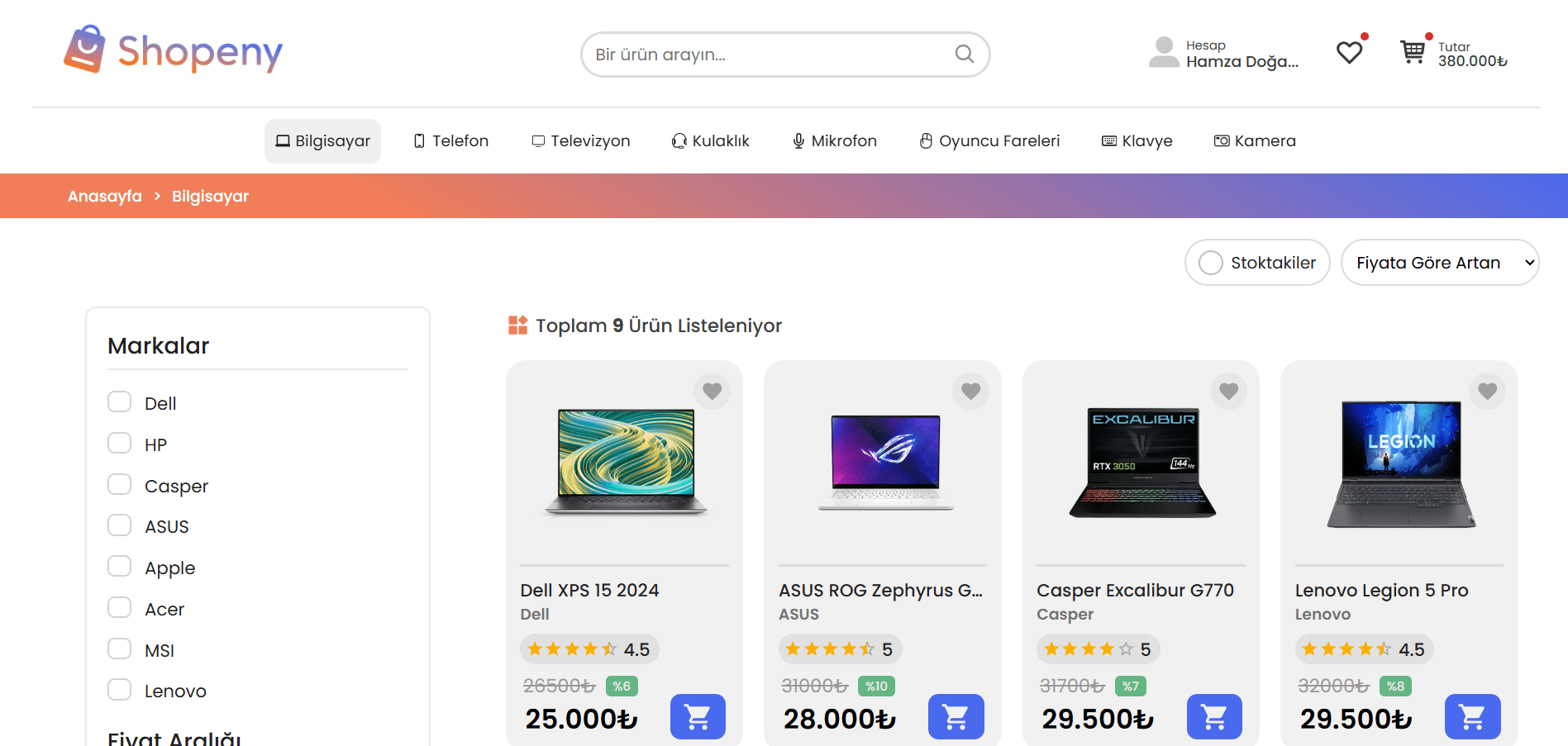This screenshot has width=1568, height=746.
Task: Open the account profile avatar icon
Action: 1164,53
